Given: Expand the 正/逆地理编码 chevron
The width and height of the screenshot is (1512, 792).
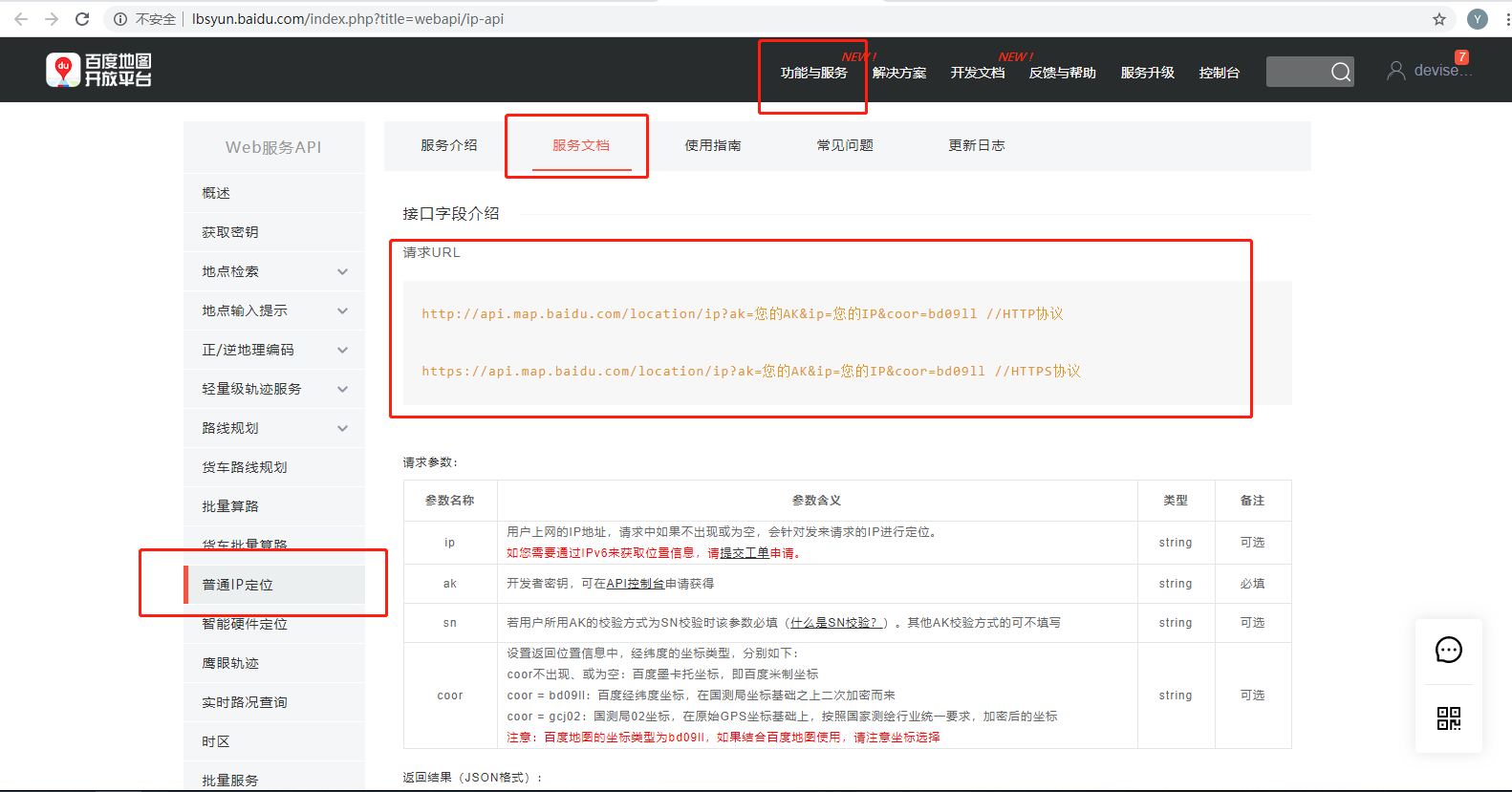Looking at the screenshot, I should click(x=342, y=351).
